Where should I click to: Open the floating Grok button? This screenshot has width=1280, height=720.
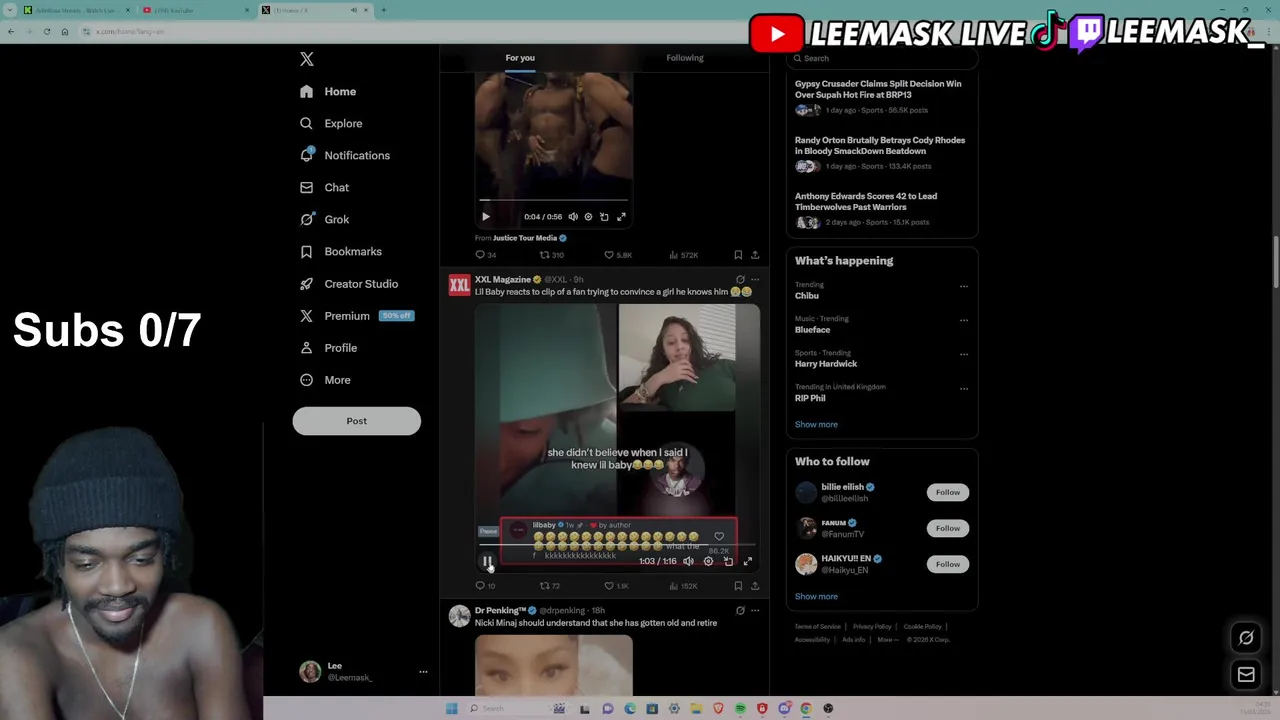click(x=1246, y=638)
